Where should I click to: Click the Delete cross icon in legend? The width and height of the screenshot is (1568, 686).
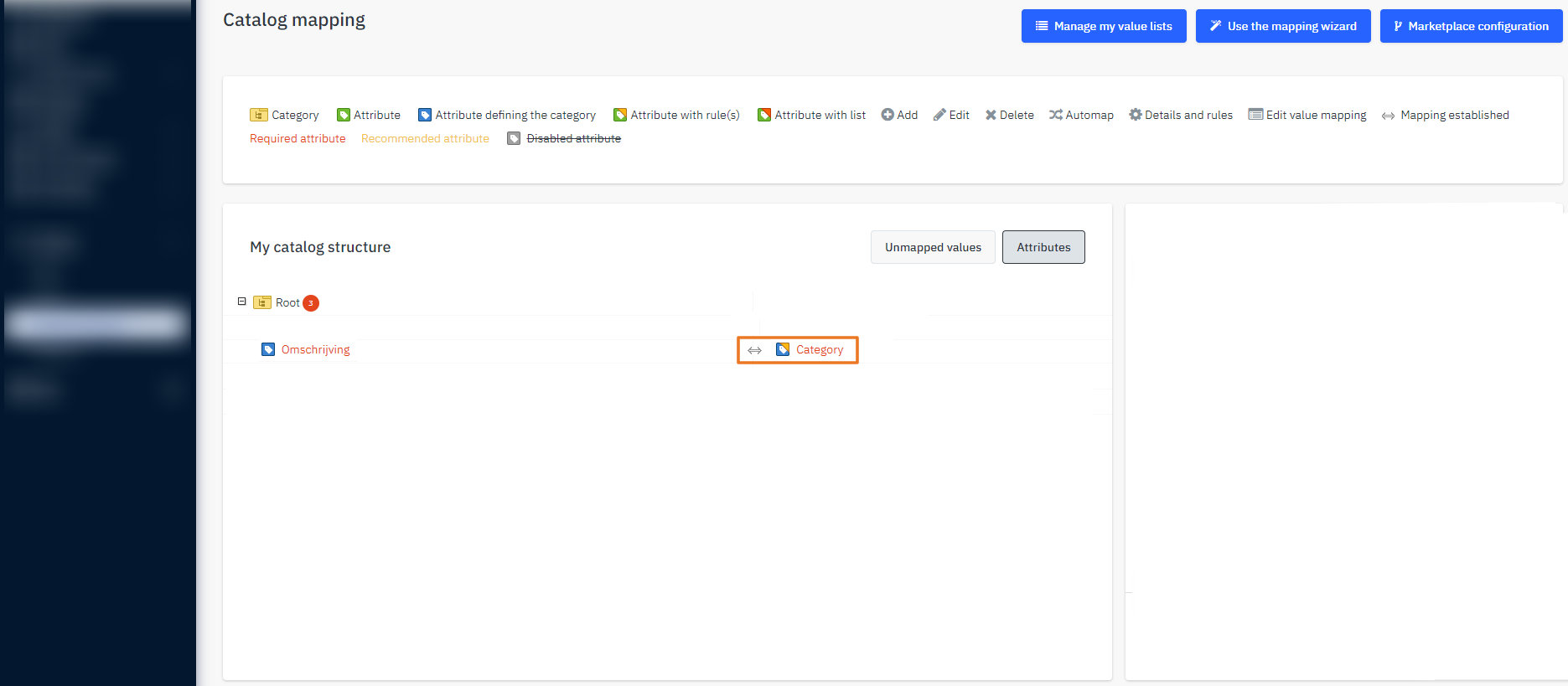click(991, 115)
